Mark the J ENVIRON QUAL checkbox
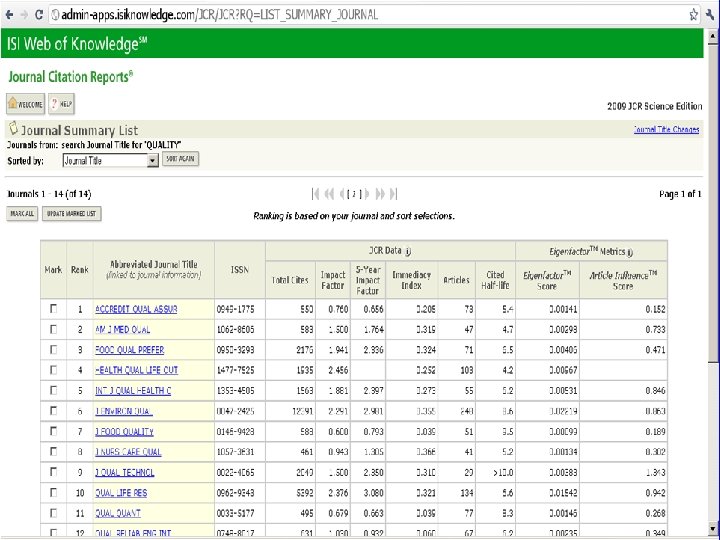Image resolution: width=720 pixels, height=540 pixels. (x=53, y=411)
